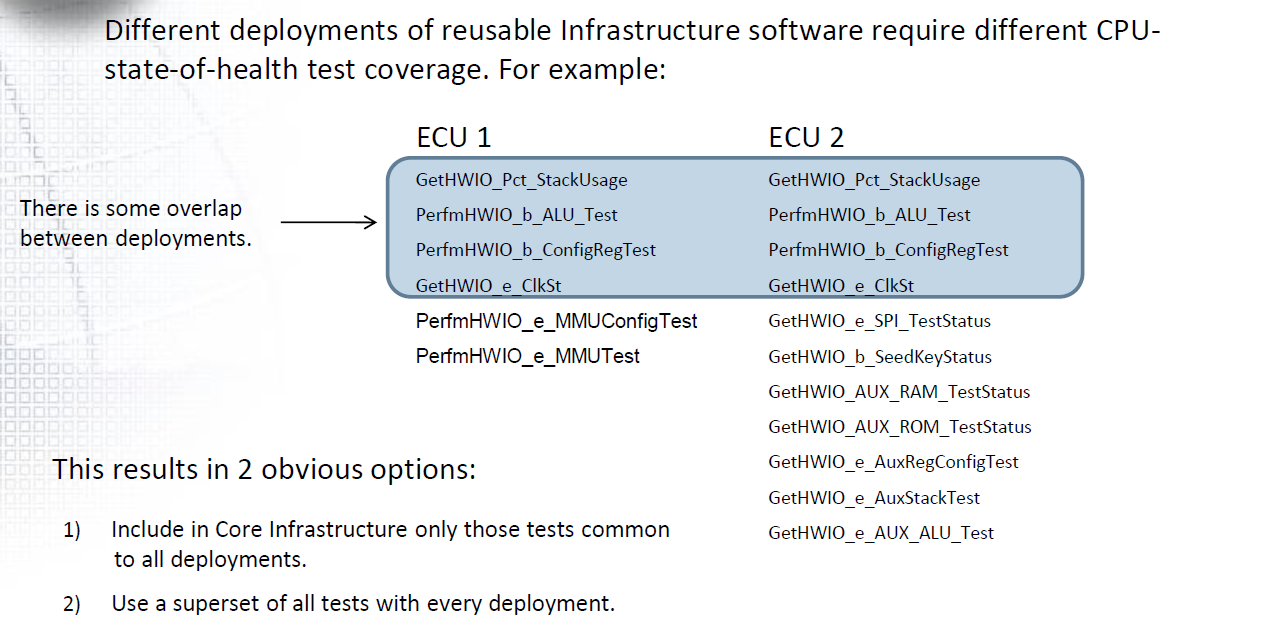Select option 2 about superset of tests
This screenshot has width=1264, height=630.
pos(362,603)
